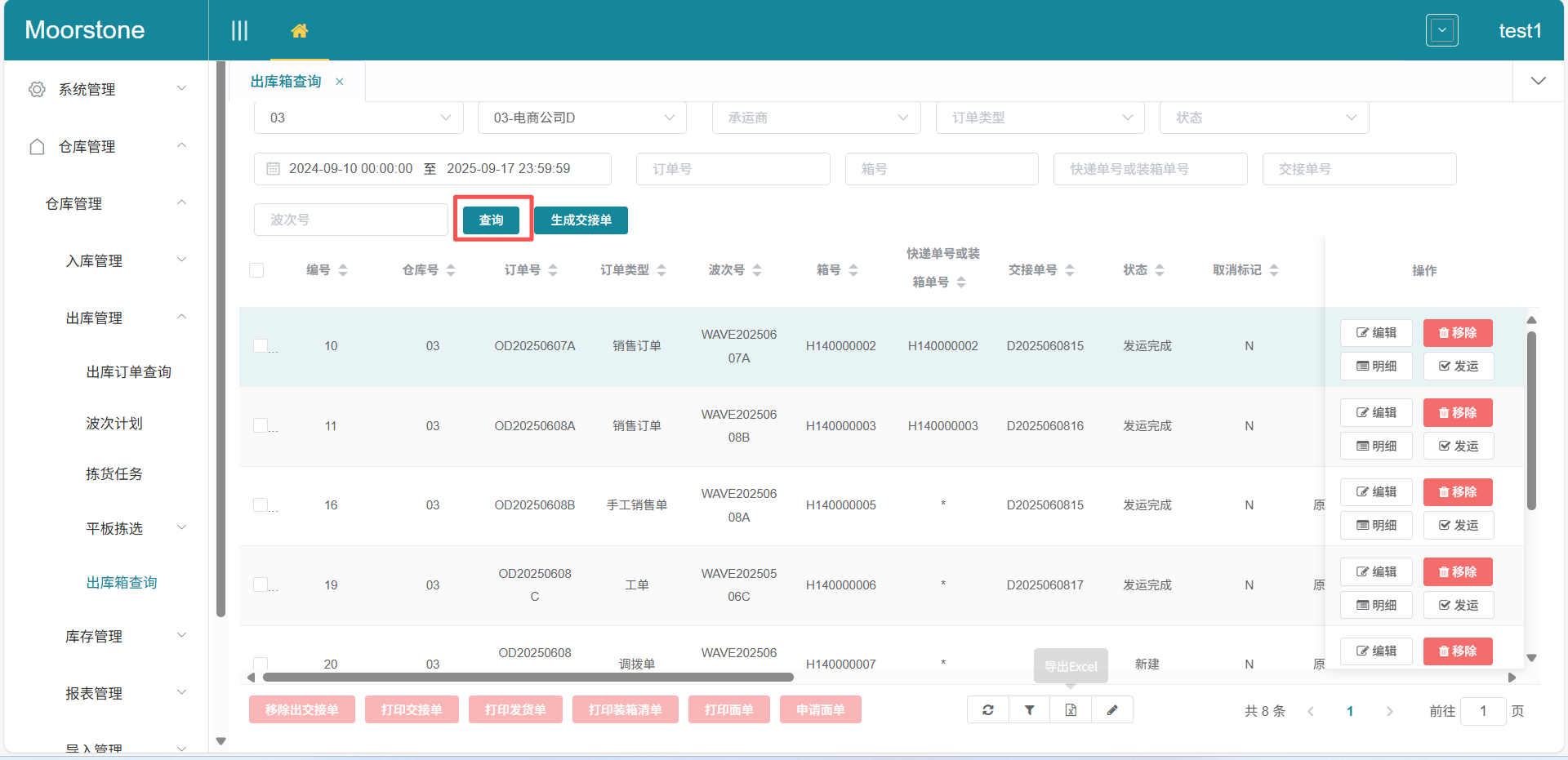Click the home icon in the top bar
Screen dimensions: 1568x760
click(300, 29)
